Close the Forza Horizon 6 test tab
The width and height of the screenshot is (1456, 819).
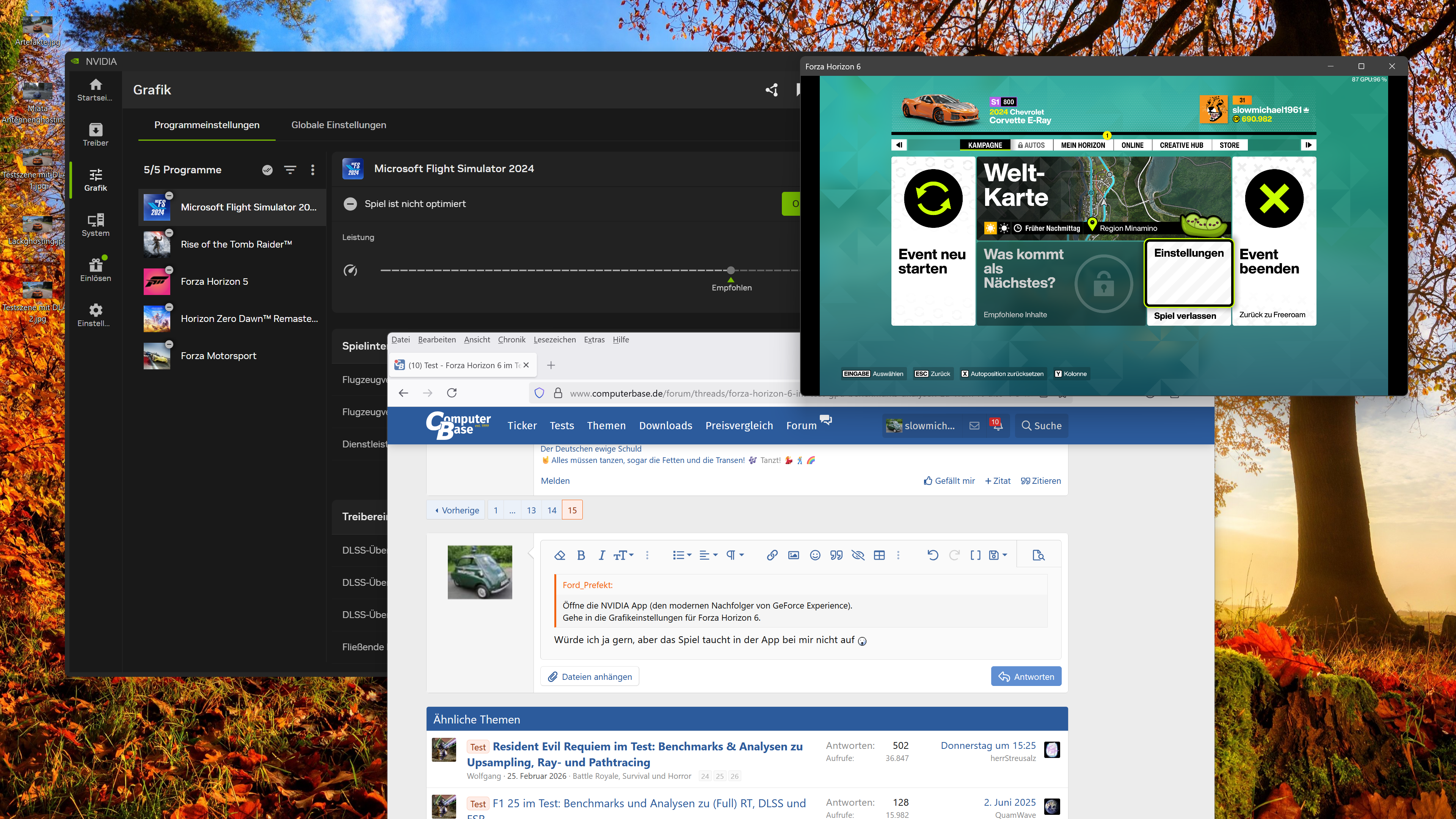(x=526, y=365)
